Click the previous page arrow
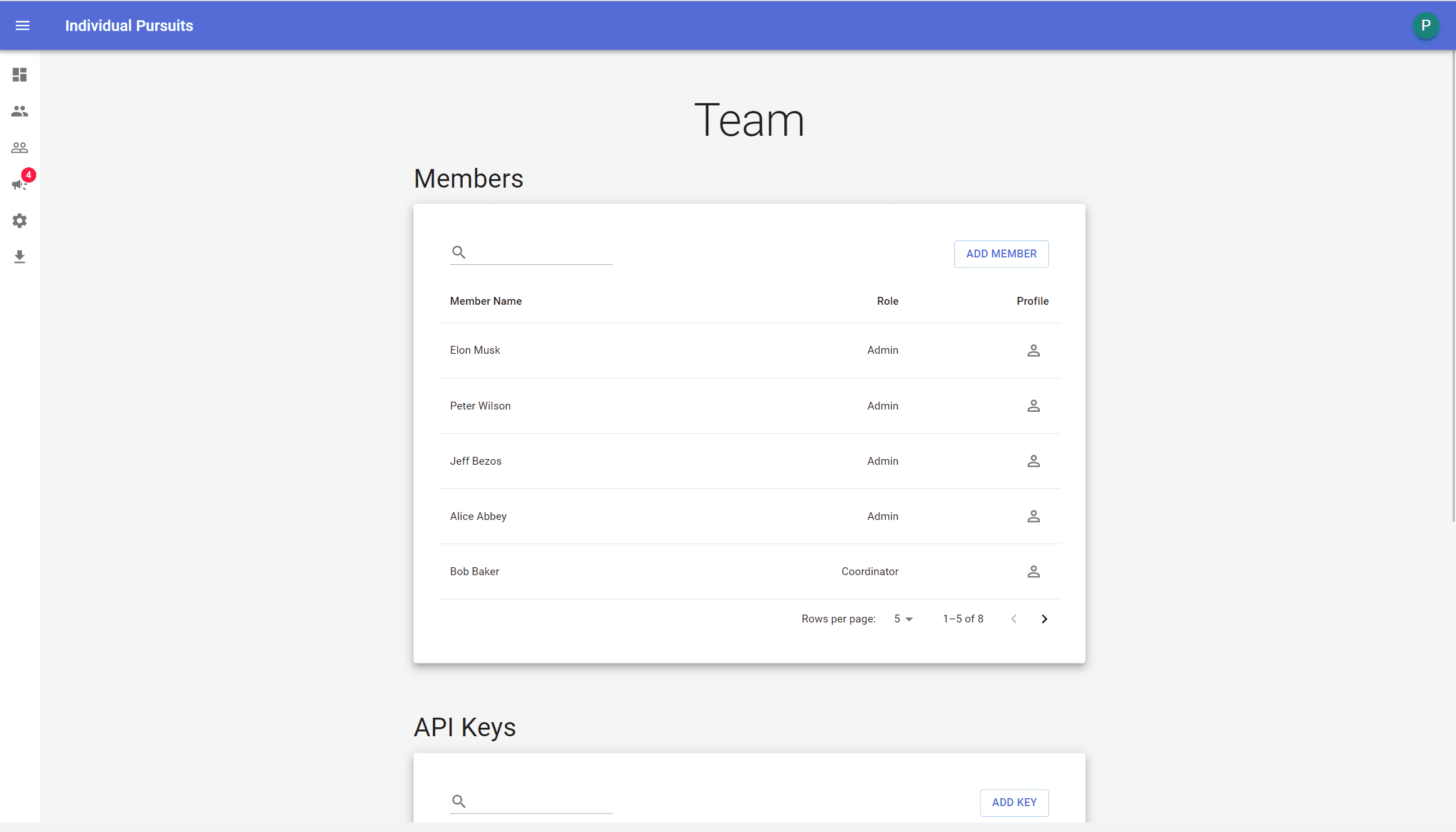The width and height of the screenshot is (1456, 832). [1013, 619]
